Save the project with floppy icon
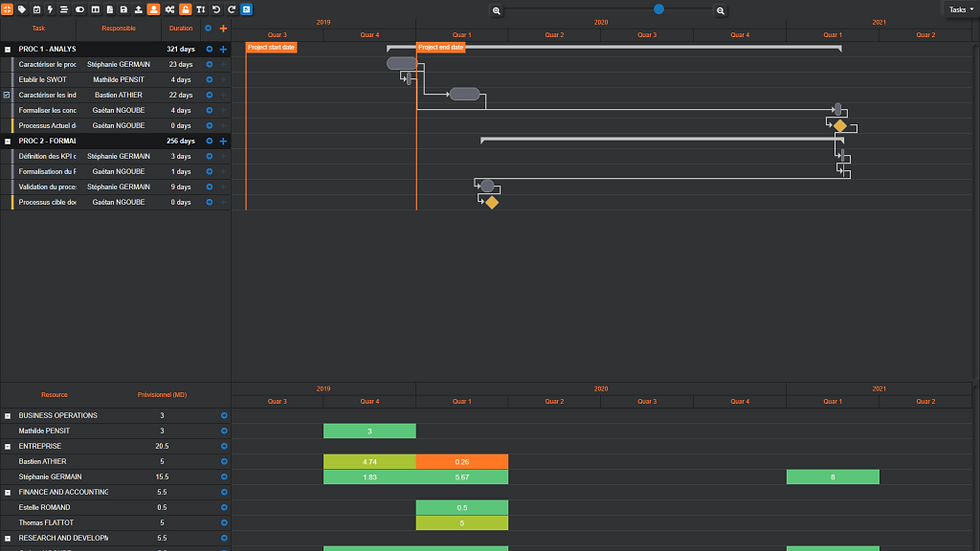The width and height of the screenshot is (980, 551). [124, 9]
